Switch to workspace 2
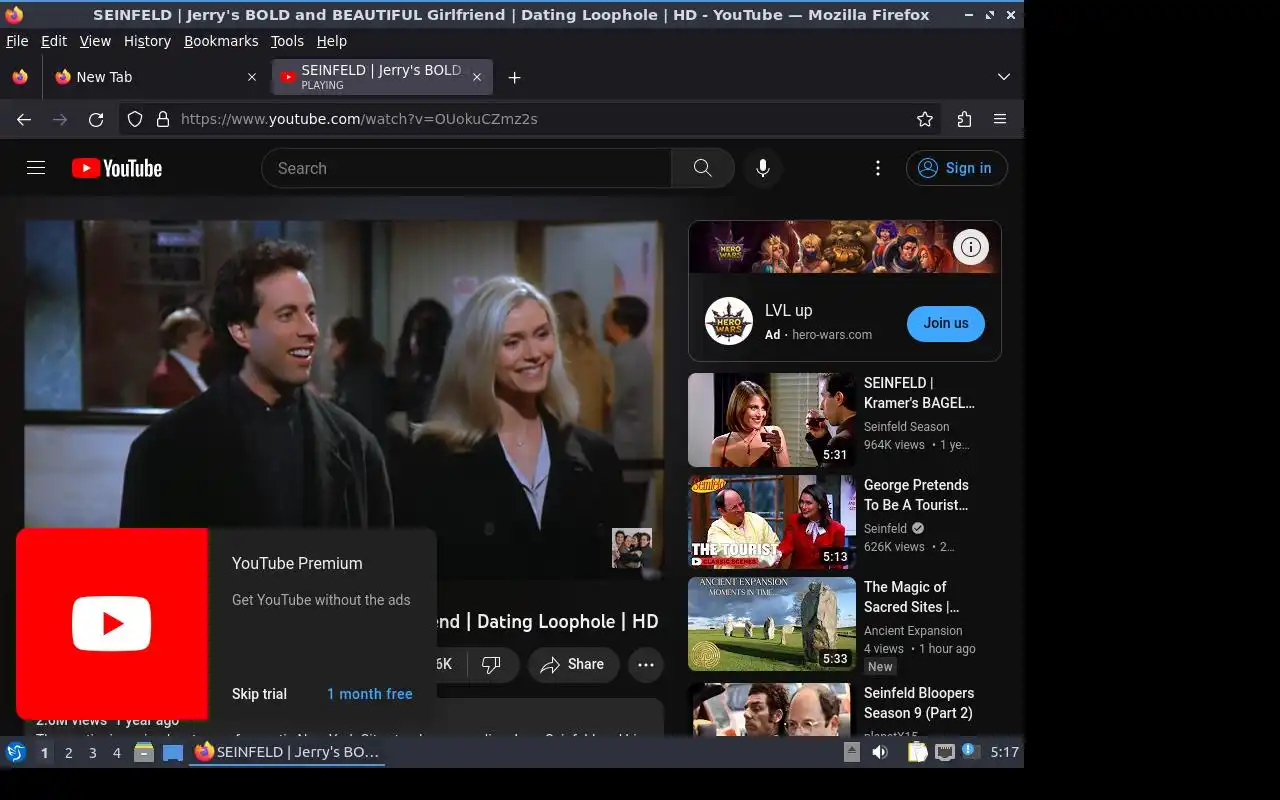 point(69,753)
